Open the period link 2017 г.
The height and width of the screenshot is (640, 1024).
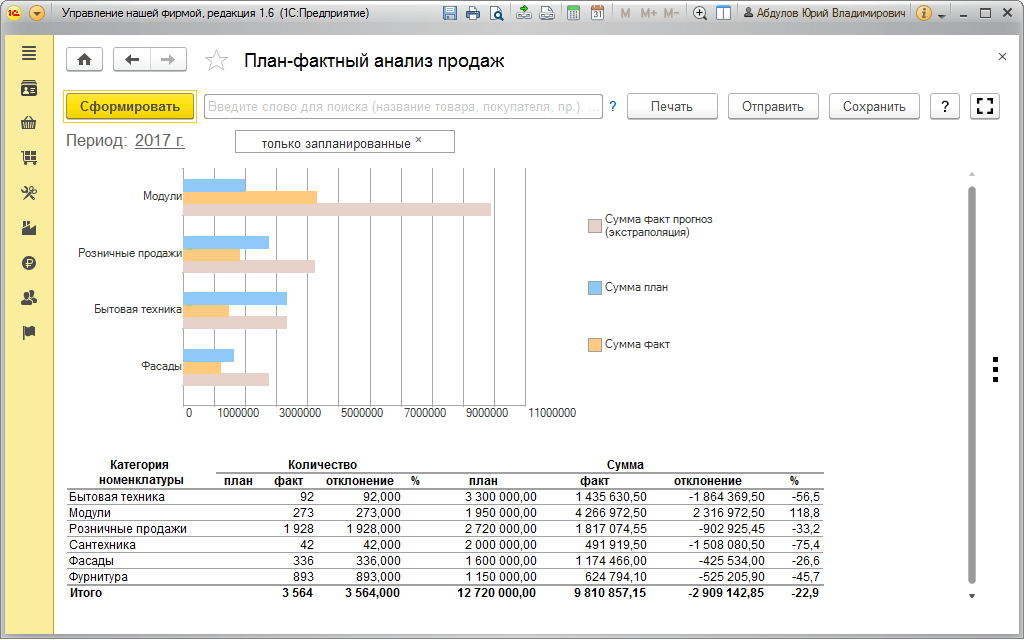pyautogui.click(x=160, y=140)
